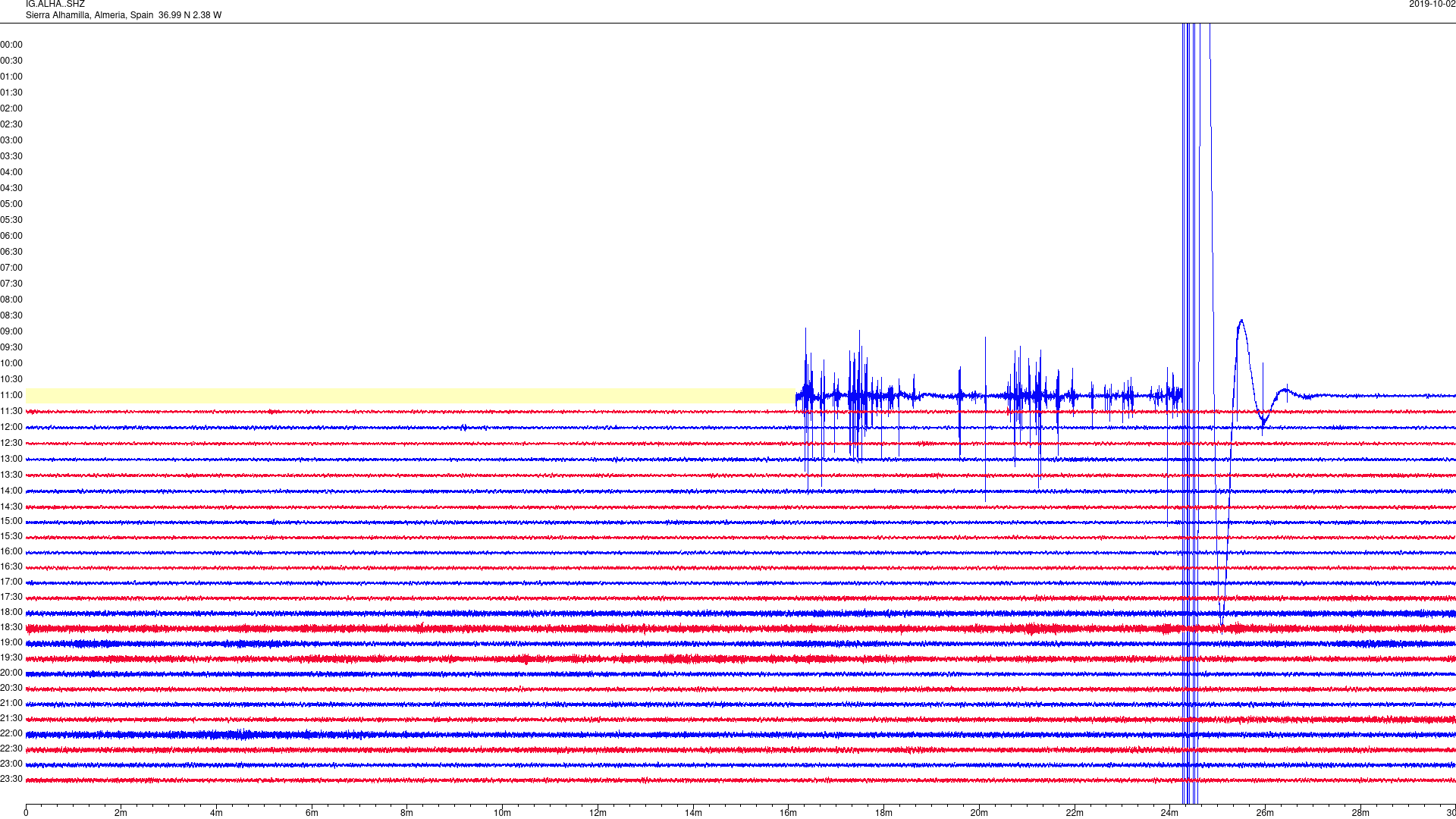Viewport: 1456px width, 819px height.
Task: Select the 23:00 time row label
Action: tap(11, 764)
